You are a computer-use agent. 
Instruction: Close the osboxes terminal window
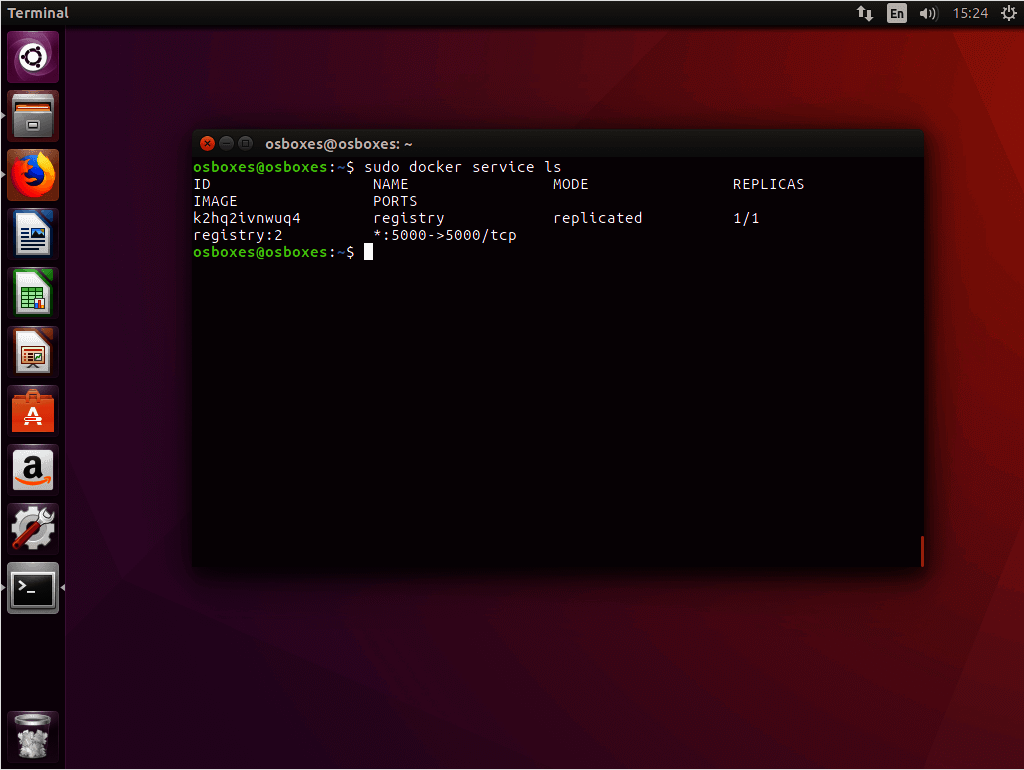207,143
